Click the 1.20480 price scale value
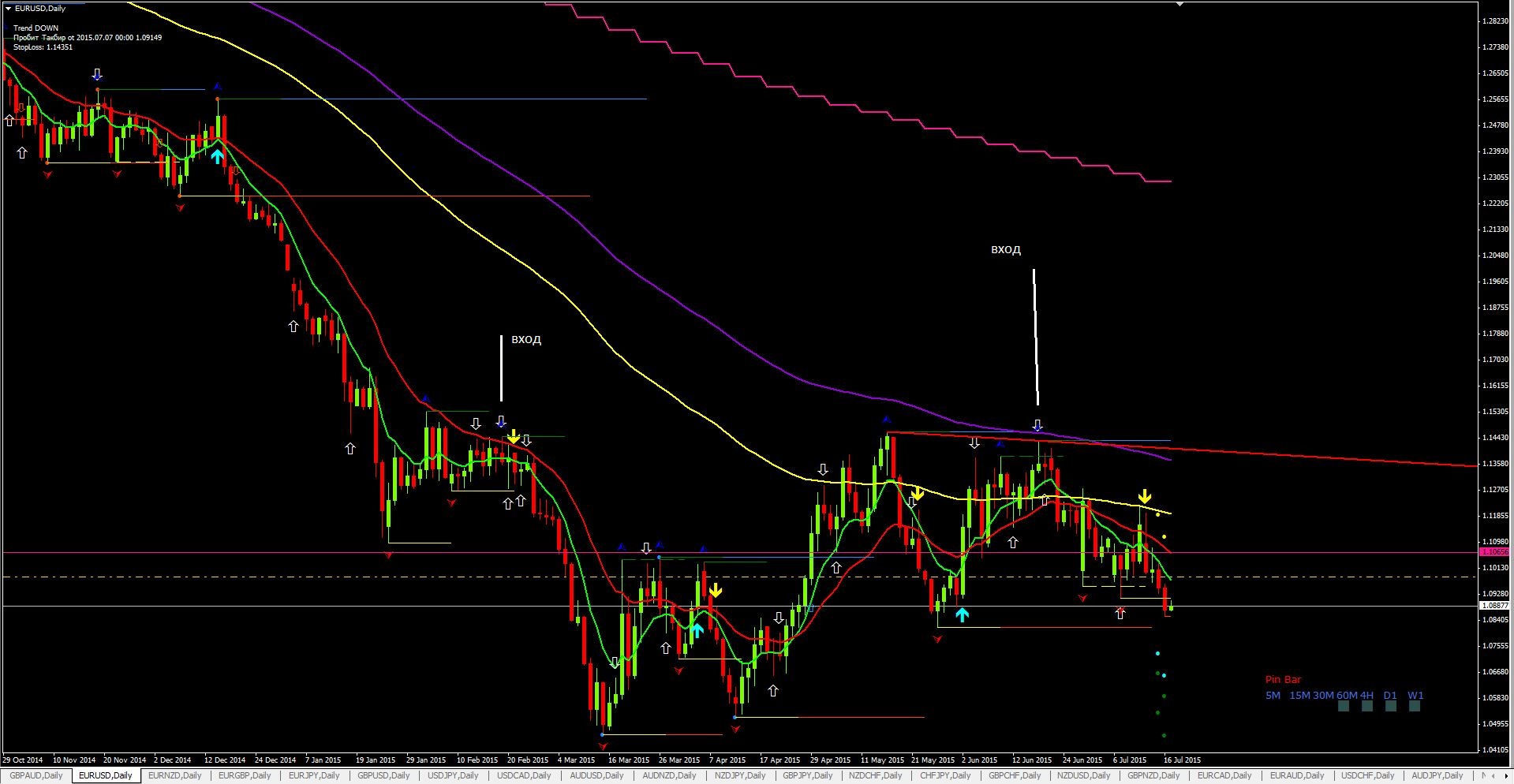The width and height of the screenshot is (1514, 784). click(x=1496, y=255)
